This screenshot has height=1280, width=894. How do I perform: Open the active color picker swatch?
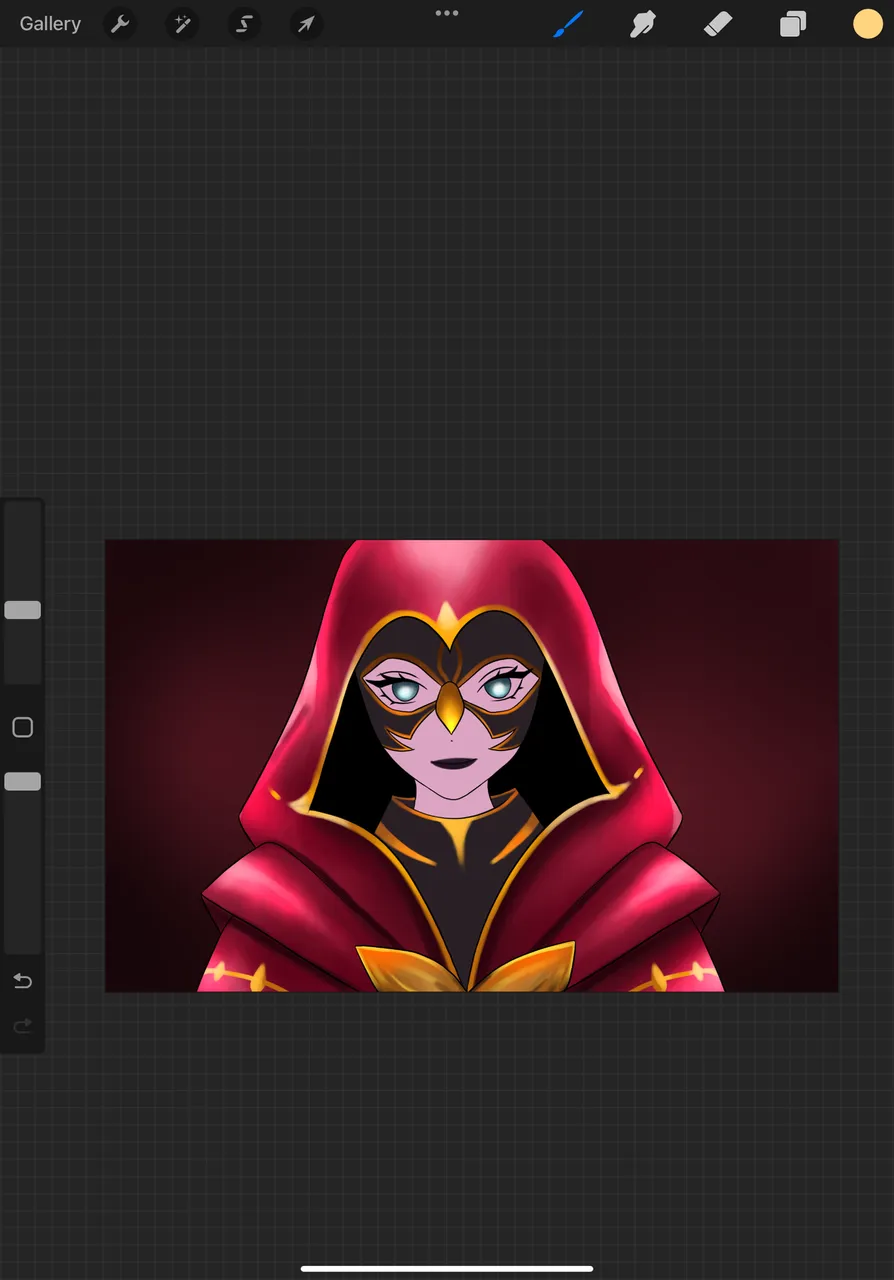pyautogui.click(x=867, y=24)
